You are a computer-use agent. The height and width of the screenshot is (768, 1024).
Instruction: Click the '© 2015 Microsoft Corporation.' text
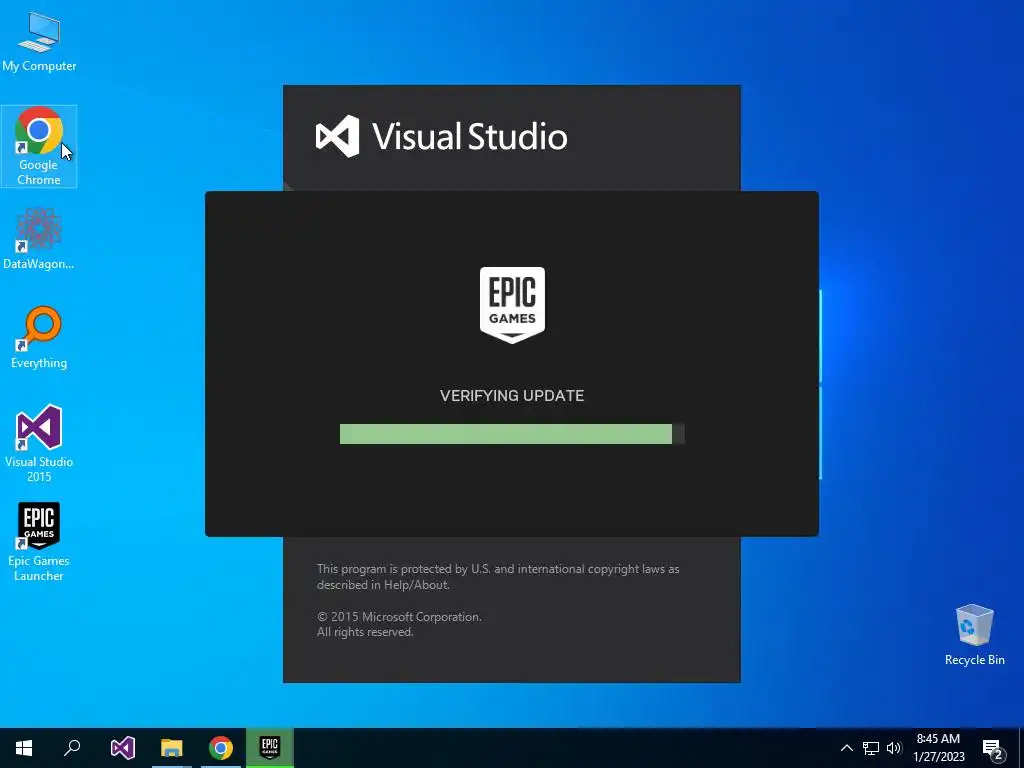(x=399, y=616)
